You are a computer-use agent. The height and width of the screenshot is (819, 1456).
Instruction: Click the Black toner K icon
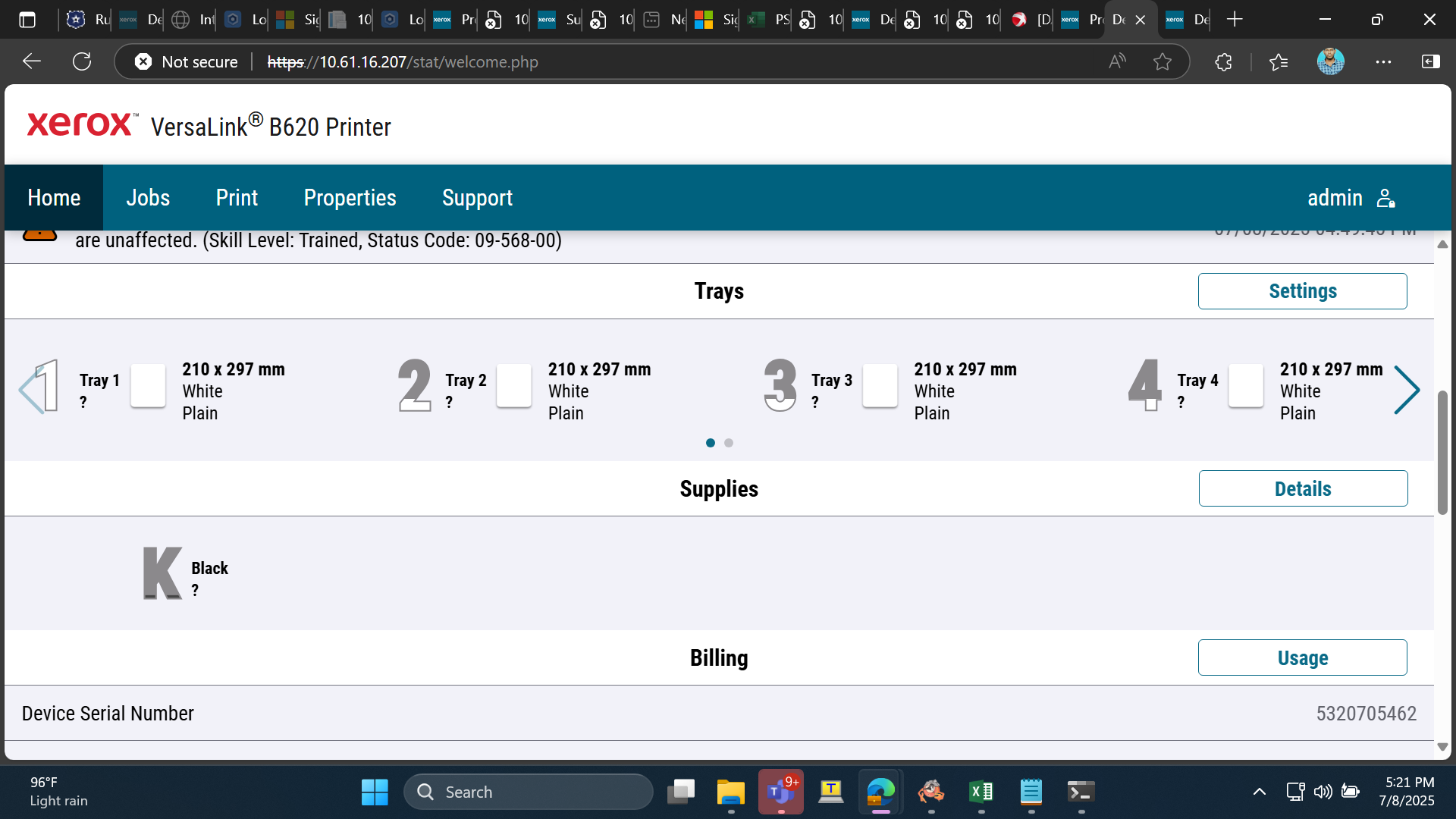pyautogui.click(x=162, y=573)
